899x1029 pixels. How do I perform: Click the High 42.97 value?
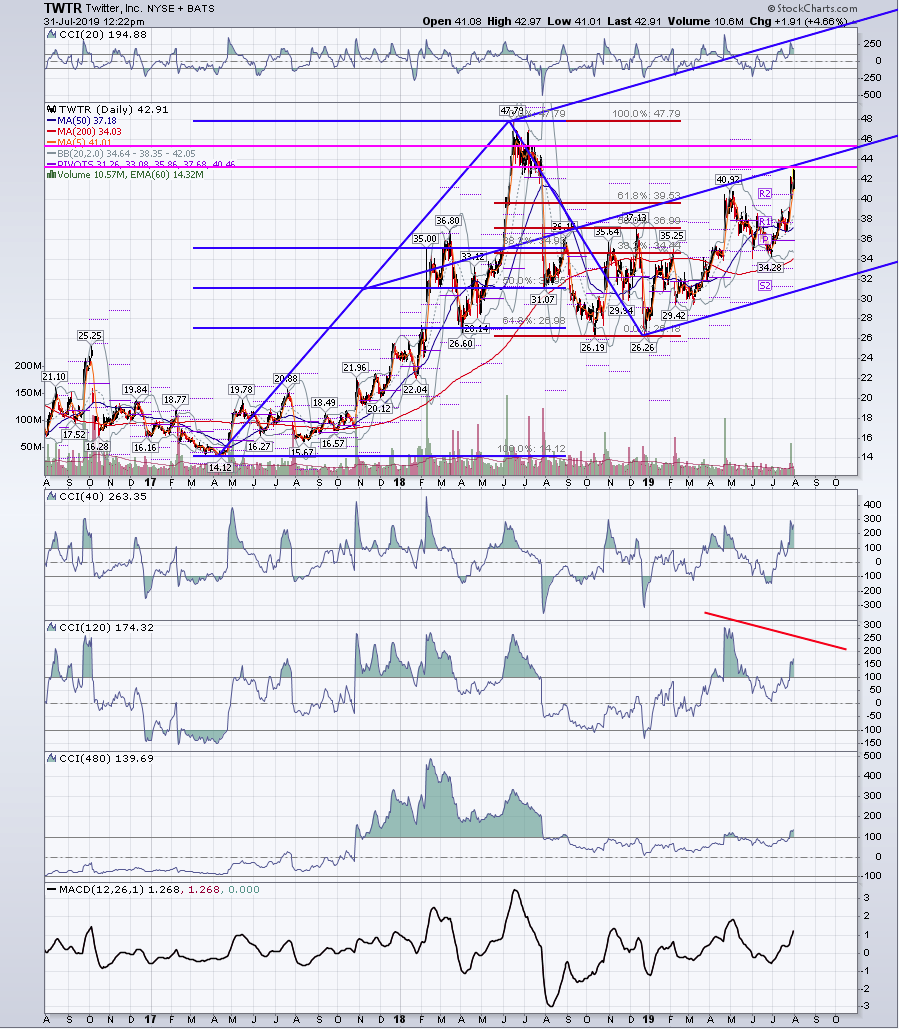tap(514, 21)
